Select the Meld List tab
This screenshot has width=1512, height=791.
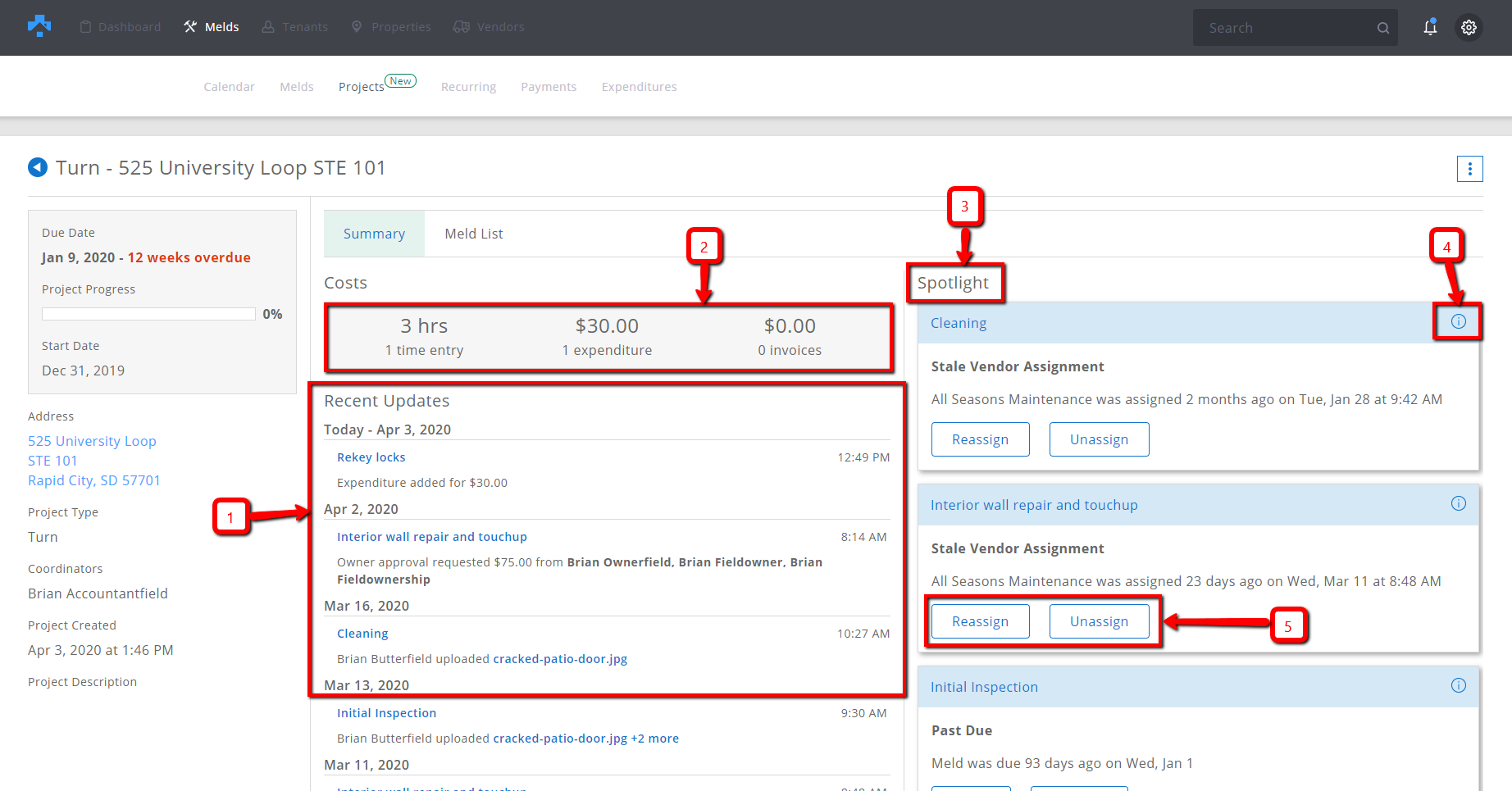point(474,234)
